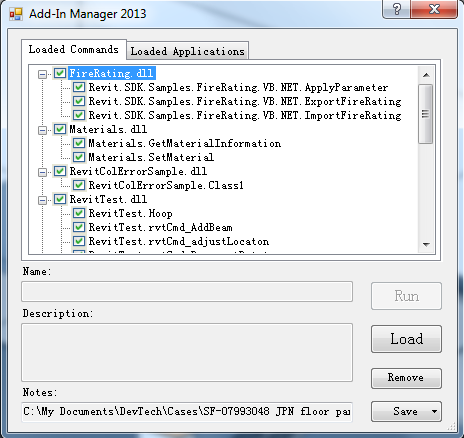
Task: Select the ExportFireRating command entry
Action: pos(245,101)
